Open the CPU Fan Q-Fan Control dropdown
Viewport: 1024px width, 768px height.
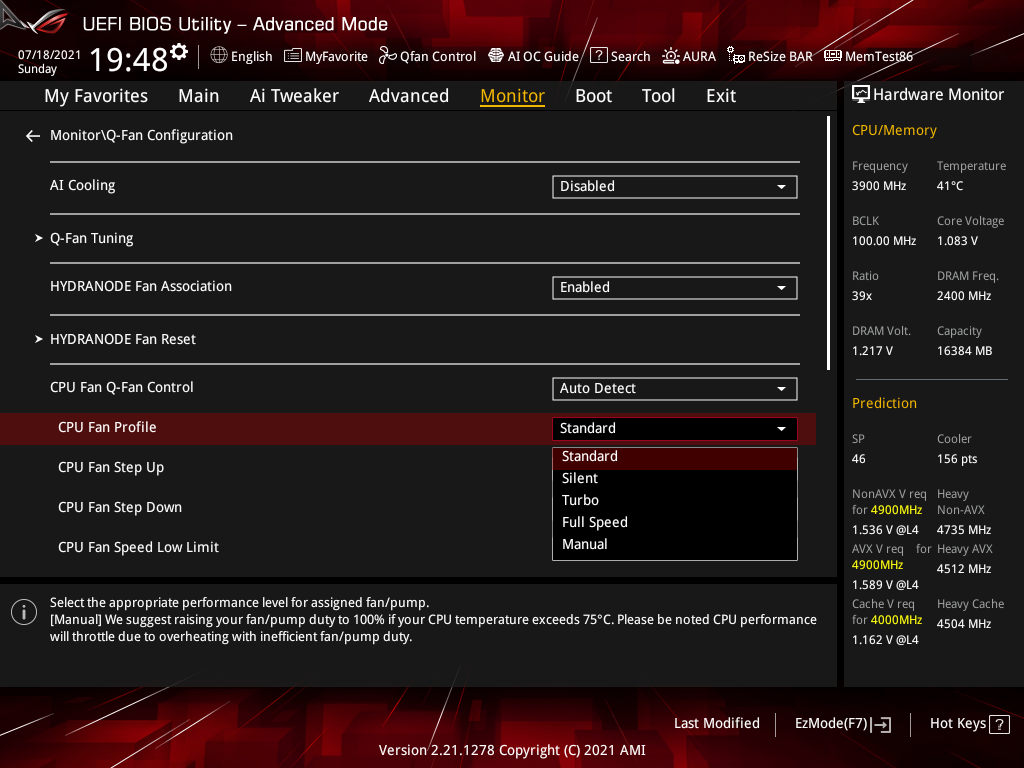coord(674,388)
